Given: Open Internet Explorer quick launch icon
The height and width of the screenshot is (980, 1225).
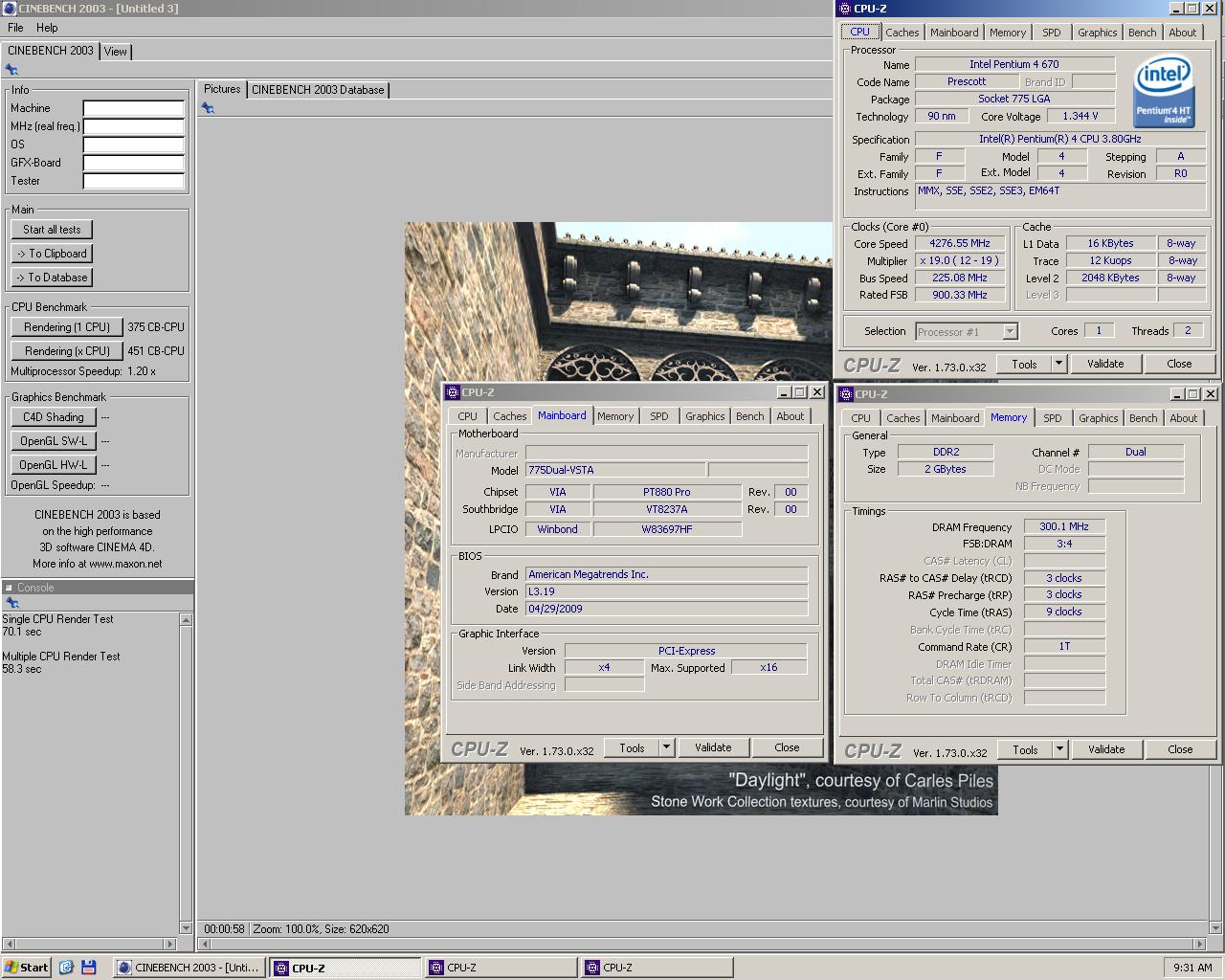Looking at the screenshot, I should (x=66, y=968).
